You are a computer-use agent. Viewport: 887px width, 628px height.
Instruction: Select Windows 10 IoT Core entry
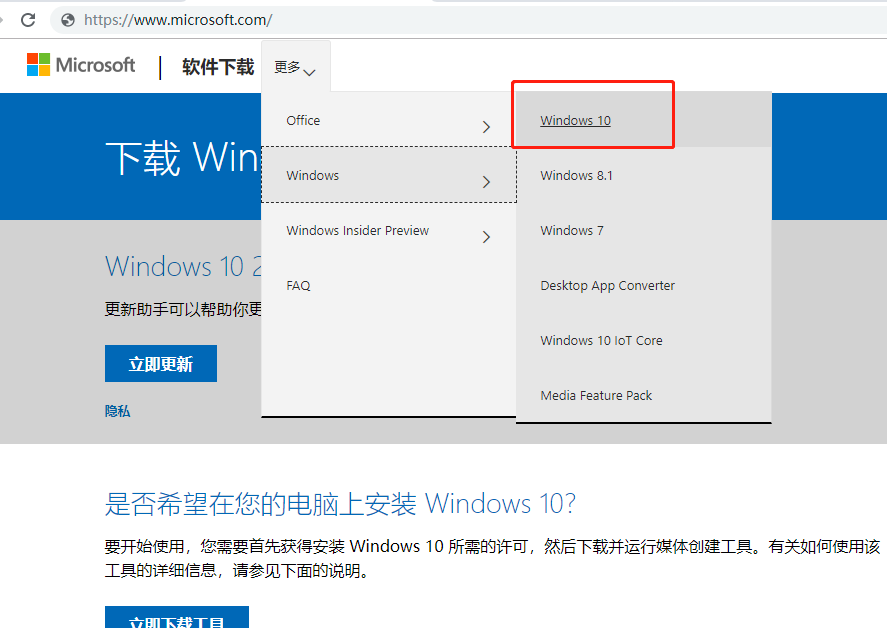[x=601, y=341]
